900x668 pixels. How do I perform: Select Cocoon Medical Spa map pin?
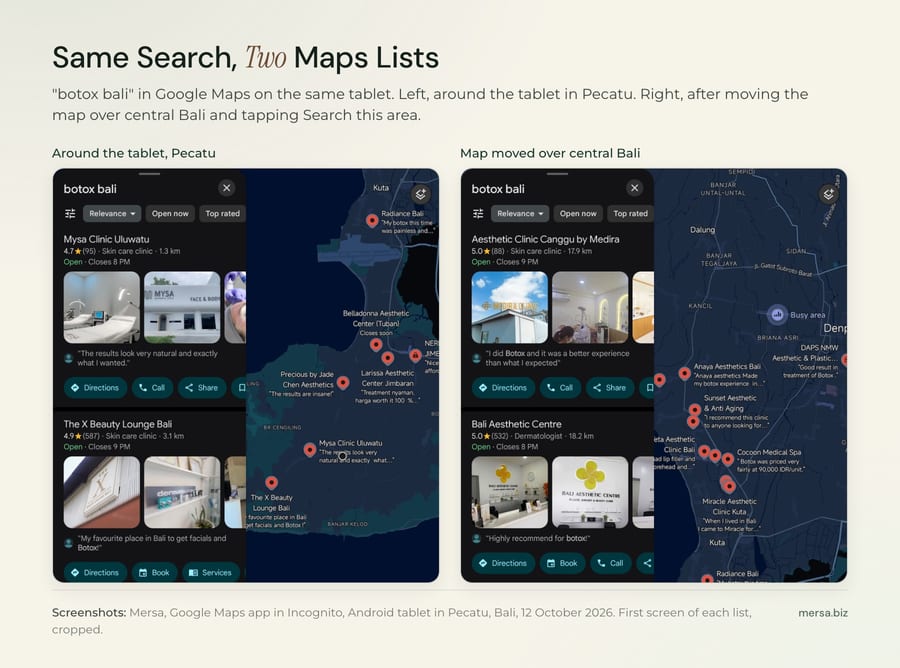pyautogui.click(x=728, y=459)
